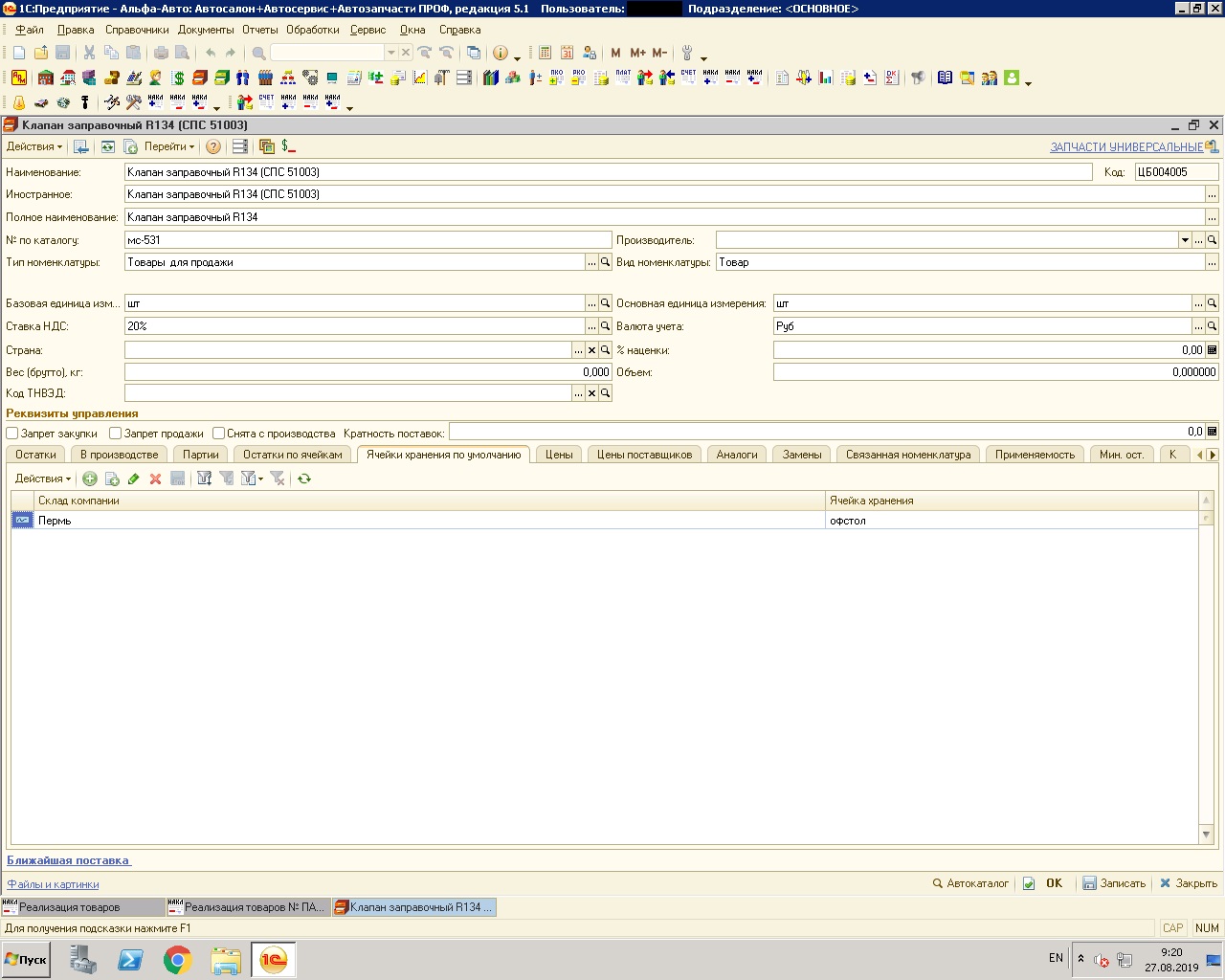Click the refresh list icon in table toolbar
This screenshot has width=1225, height=980.
(304, 479)
